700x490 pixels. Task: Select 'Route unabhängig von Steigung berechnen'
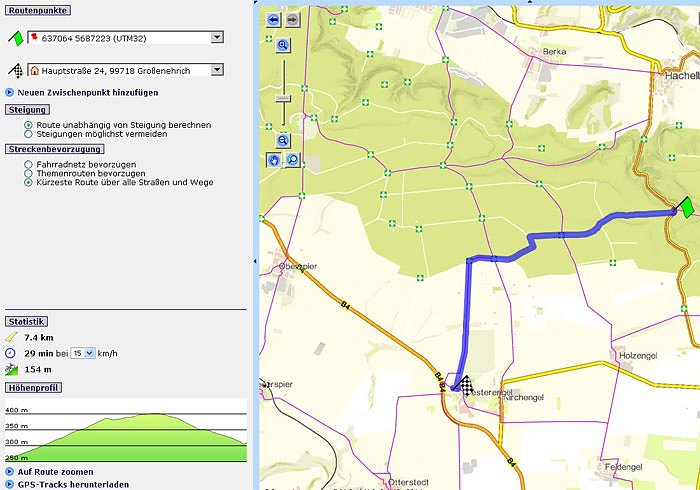pyautogui.click(x=28, y=125)
